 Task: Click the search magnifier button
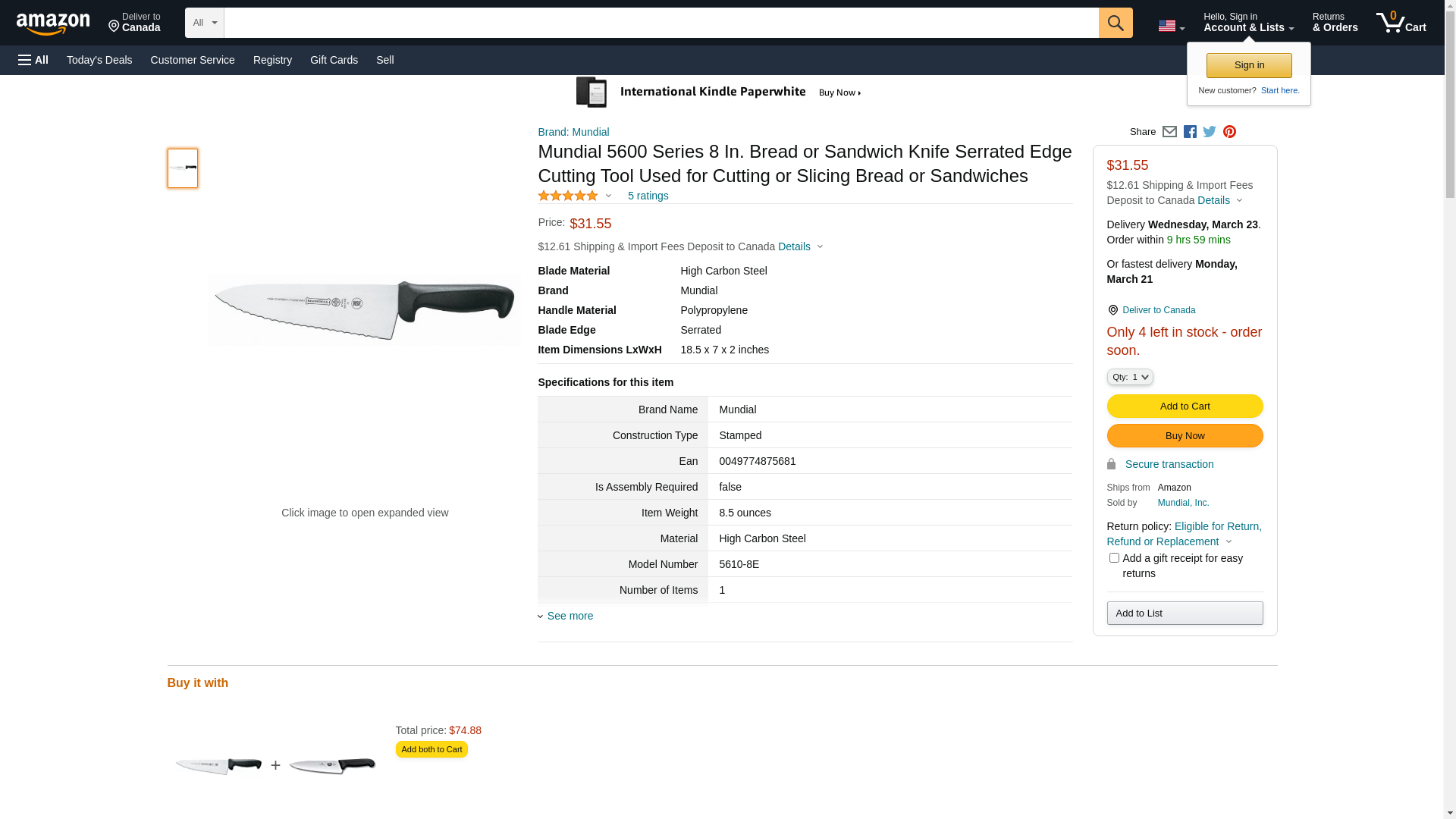(1115, 23)
